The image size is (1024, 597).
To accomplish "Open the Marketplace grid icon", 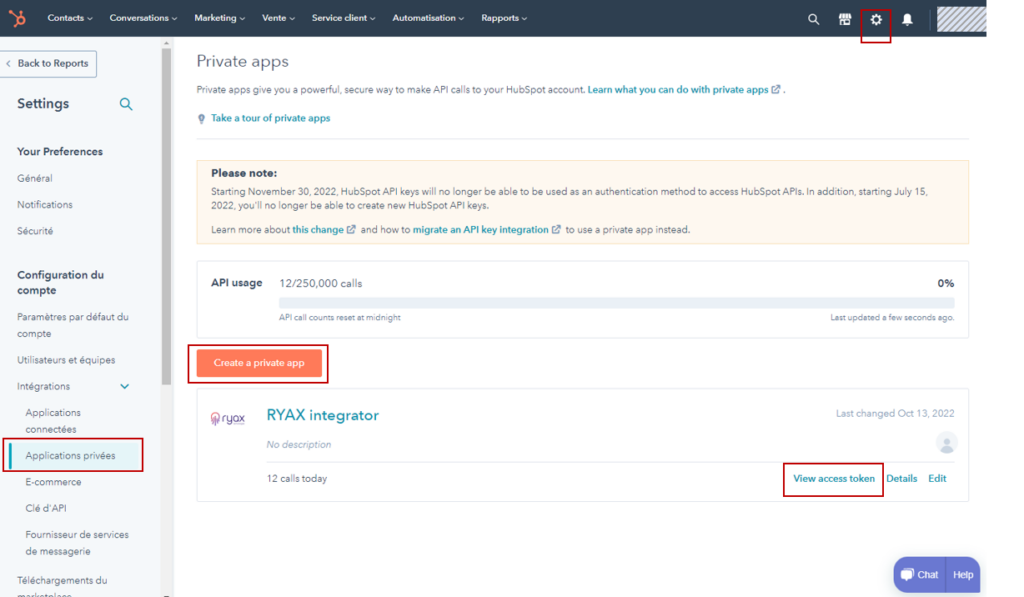I will (844, 17).
